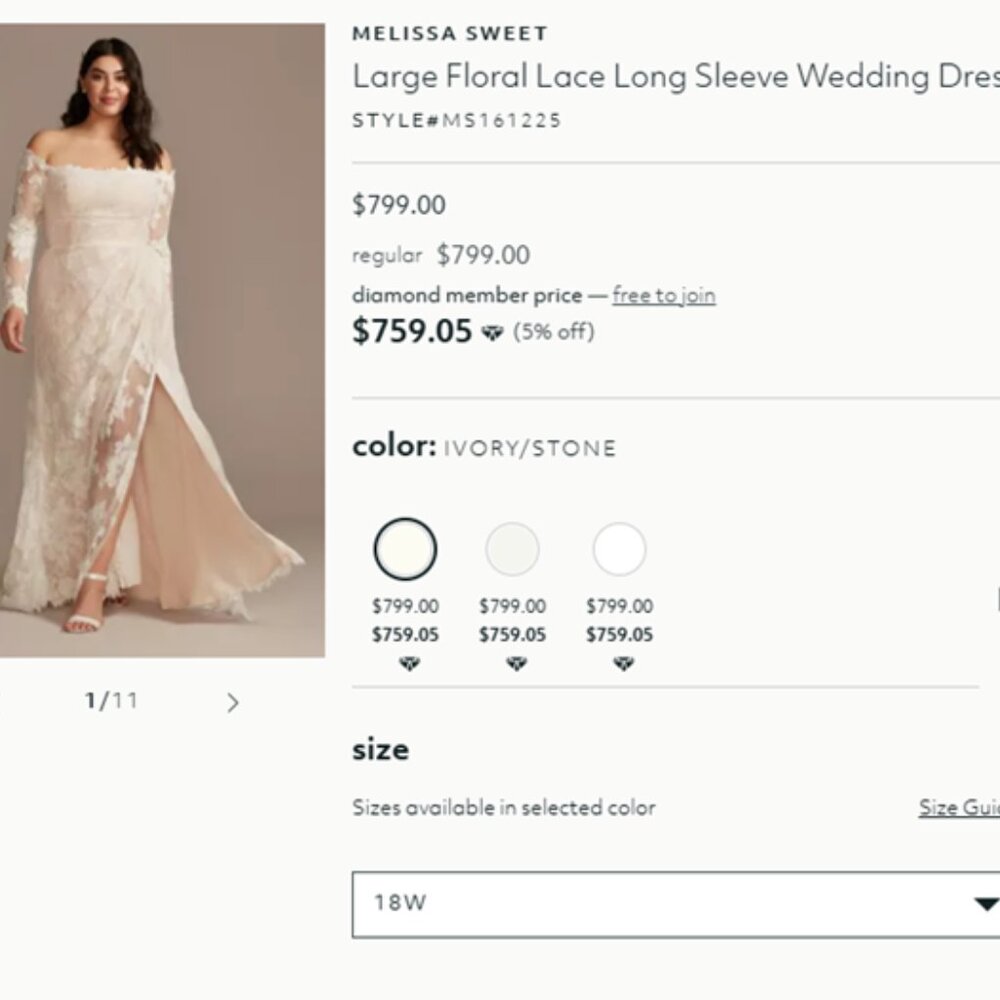Select the white color swatch
This screenshot has width=1000, height=1000.
(619, 549)
